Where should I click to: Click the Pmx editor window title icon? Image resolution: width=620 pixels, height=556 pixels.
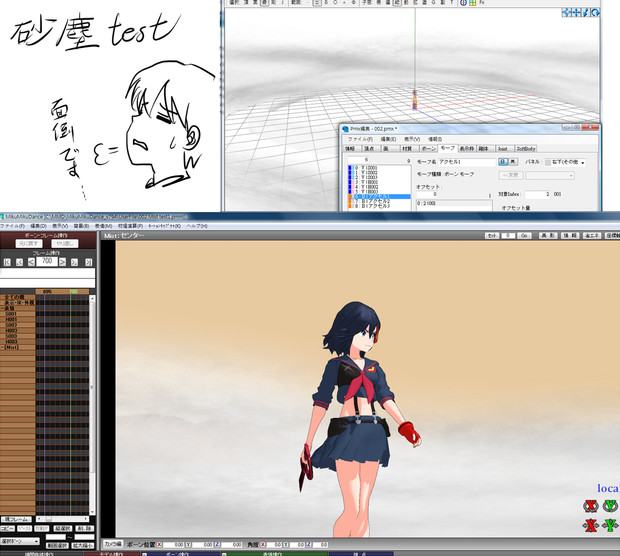pos(345,129)
